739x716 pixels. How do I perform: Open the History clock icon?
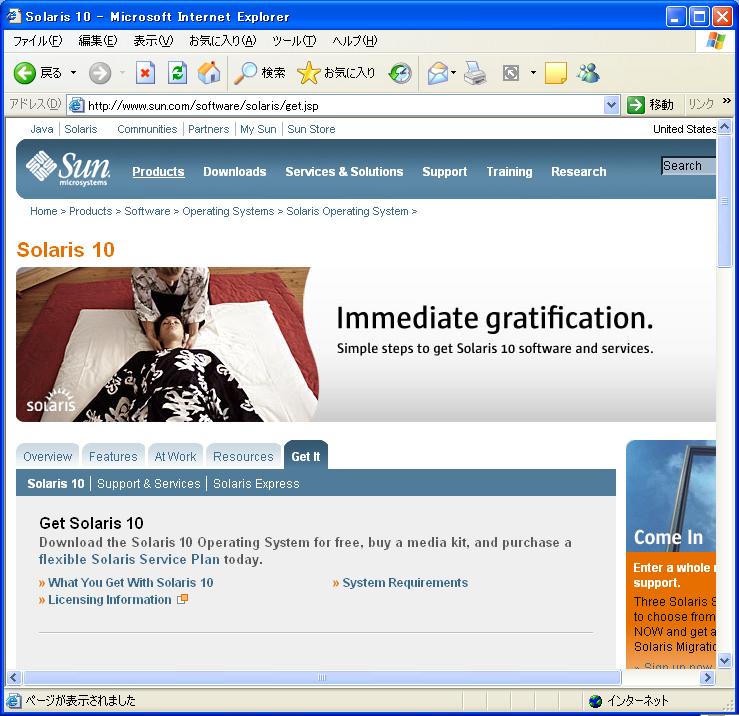(400, 73)
